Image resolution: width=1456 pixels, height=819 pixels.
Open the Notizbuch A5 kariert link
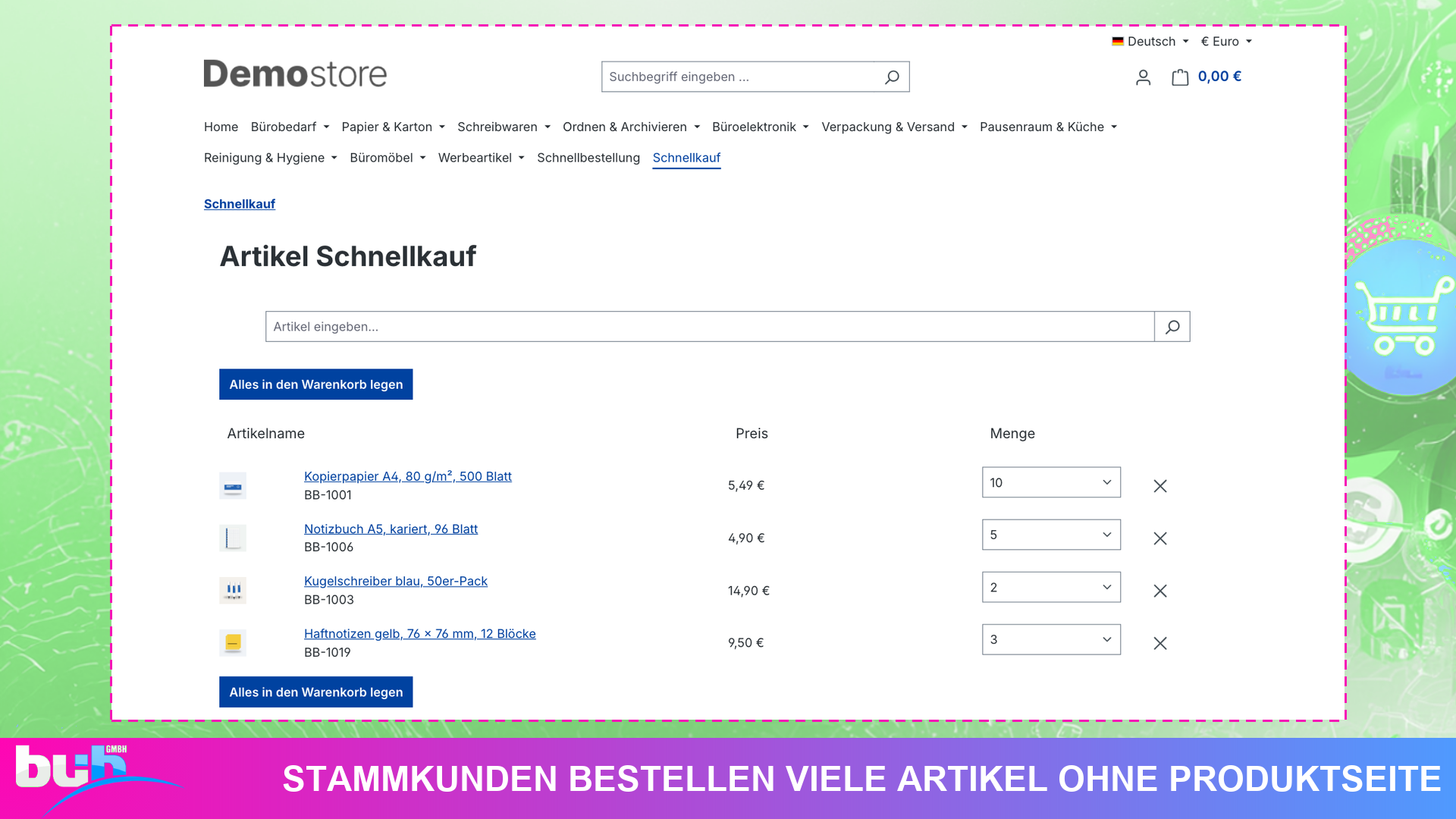click(x=391, y=529)
